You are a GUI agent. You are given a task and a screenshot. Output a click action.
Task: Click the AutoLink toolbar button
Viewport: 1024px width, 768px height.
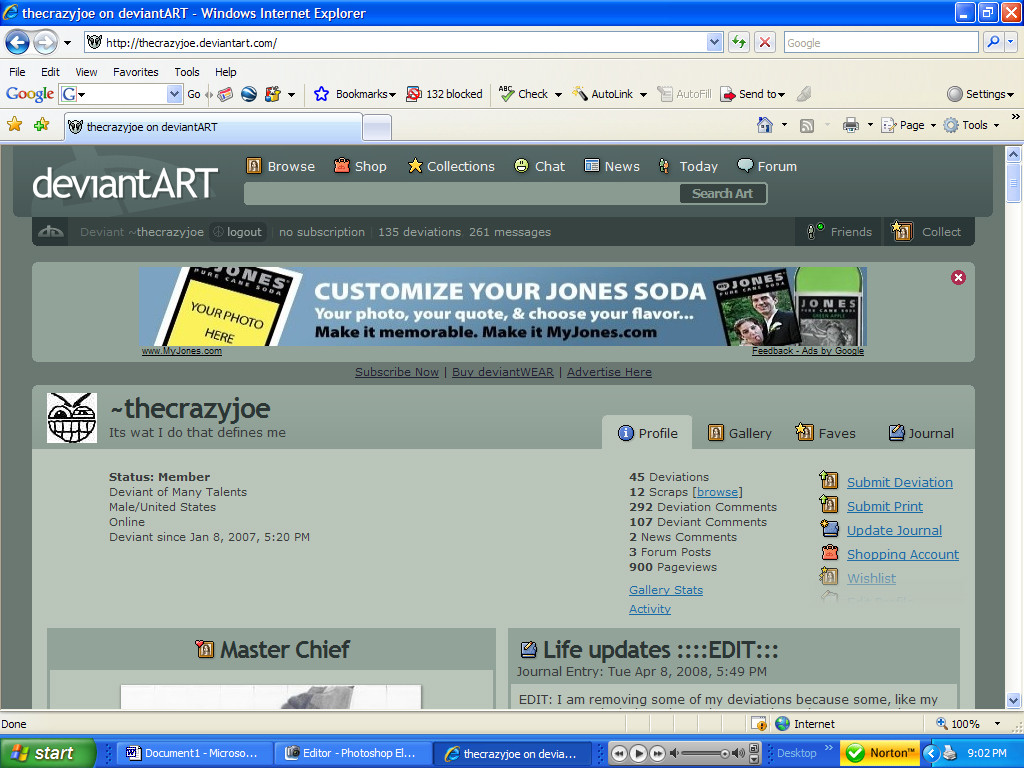click(603, 94)
